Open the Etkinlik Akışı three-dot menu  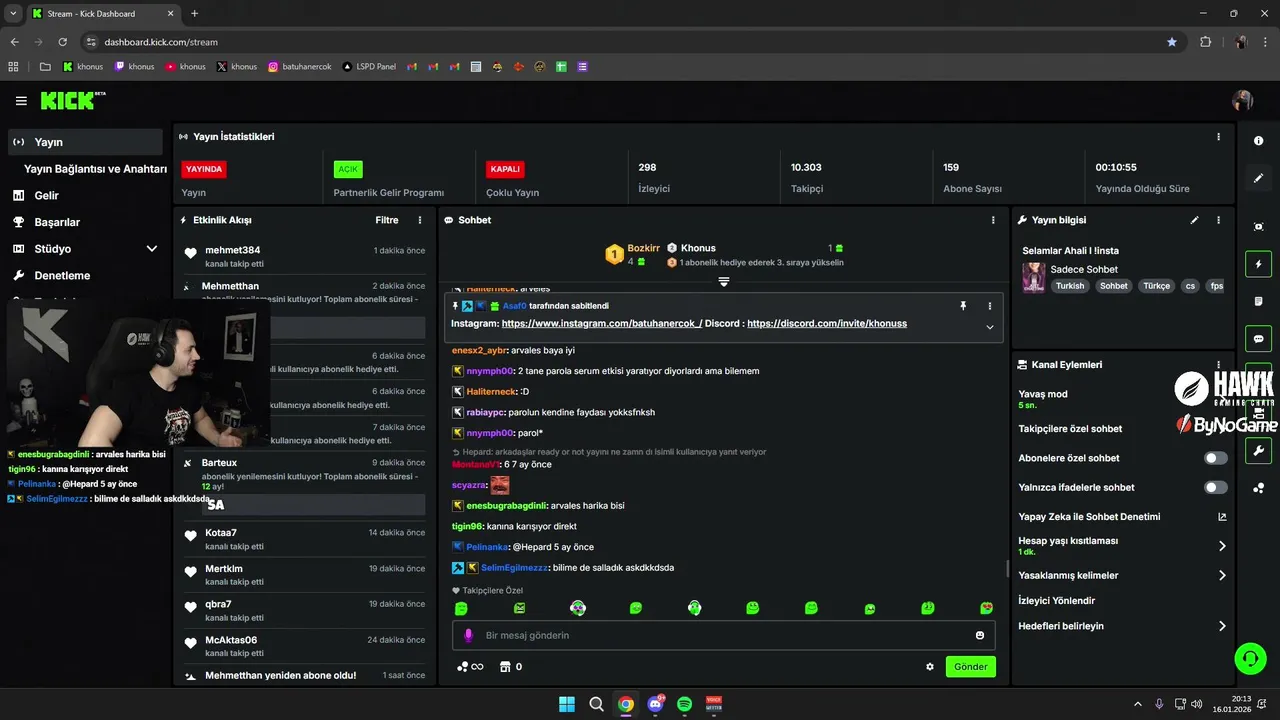point(420,220)
